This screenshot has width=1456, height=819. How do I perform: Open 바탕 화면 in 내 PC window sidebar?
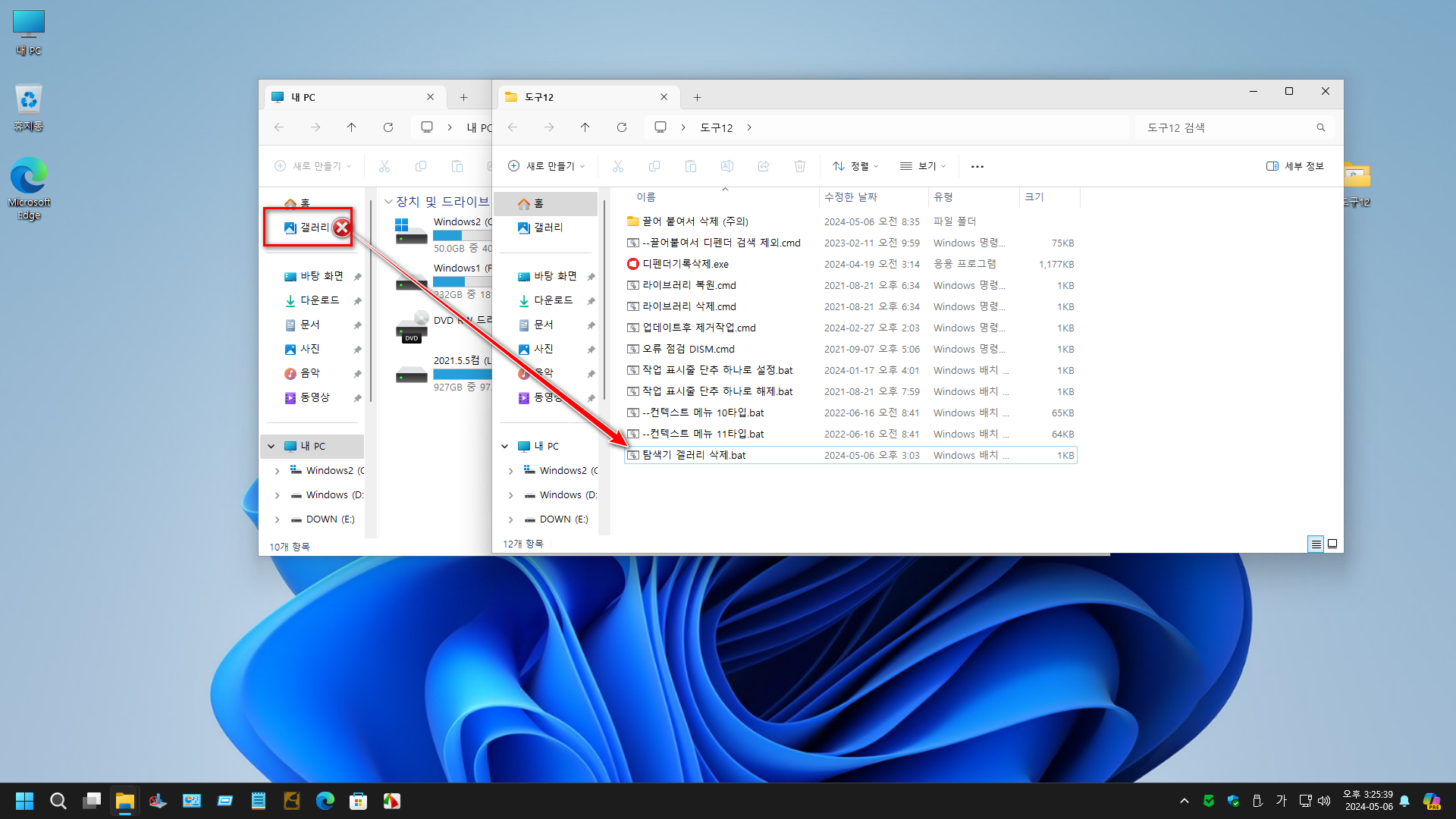tap(312, 276)
